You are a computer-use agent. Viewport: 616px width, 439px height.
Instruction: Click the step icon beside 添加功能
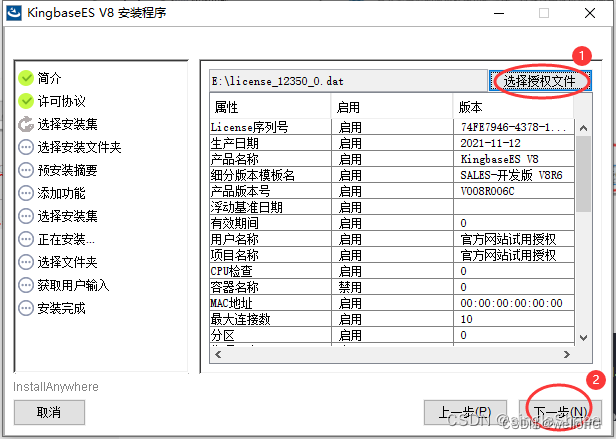tap(26, 193)
